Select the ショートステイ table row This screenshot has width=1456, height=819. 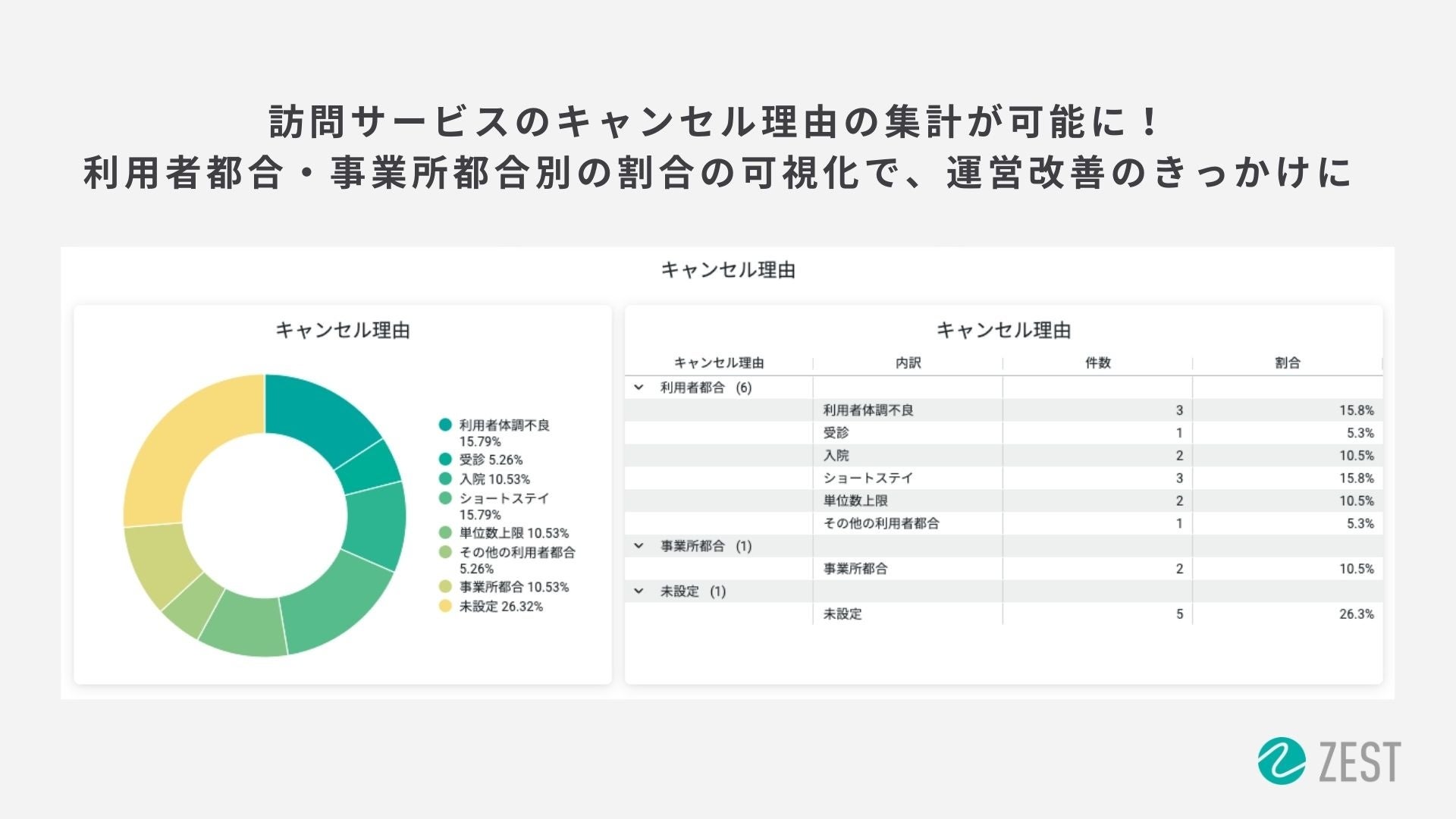click(x=868, y=479)
